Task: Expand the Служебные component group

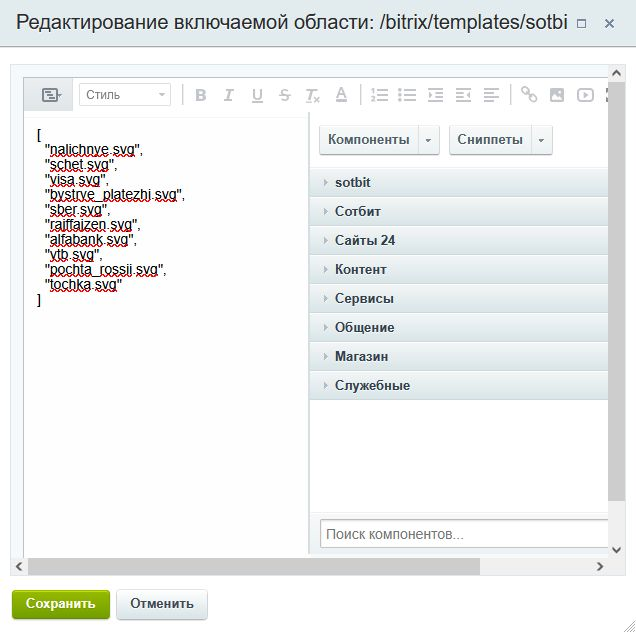Action: click(x=459, y=385)
